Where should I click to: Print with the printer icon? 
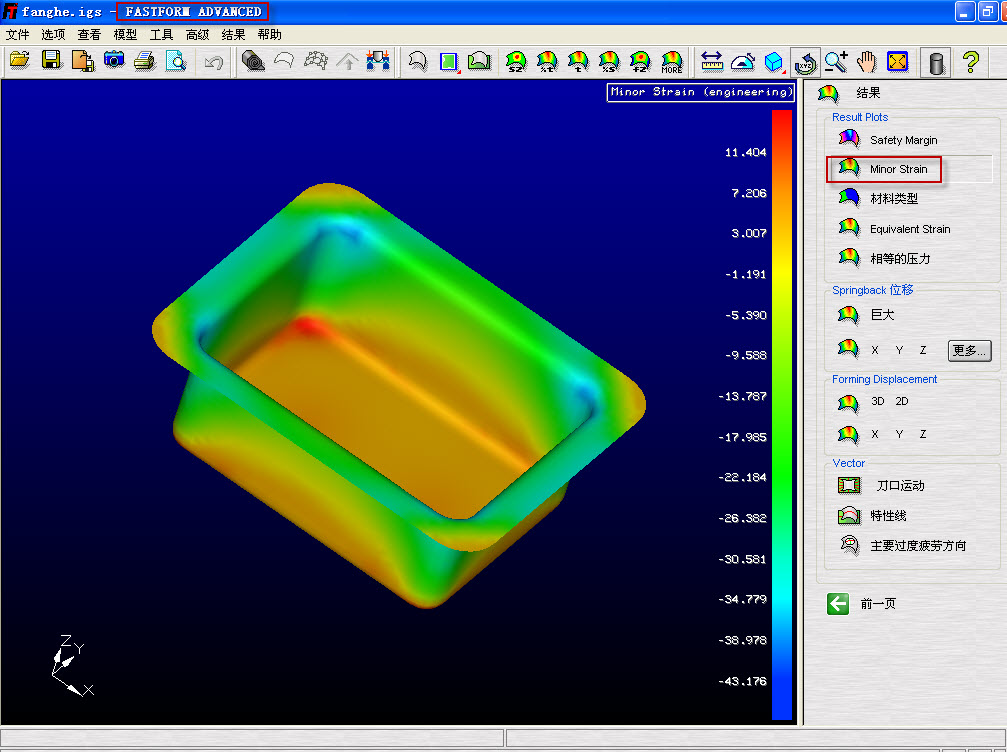click(145, 61)
